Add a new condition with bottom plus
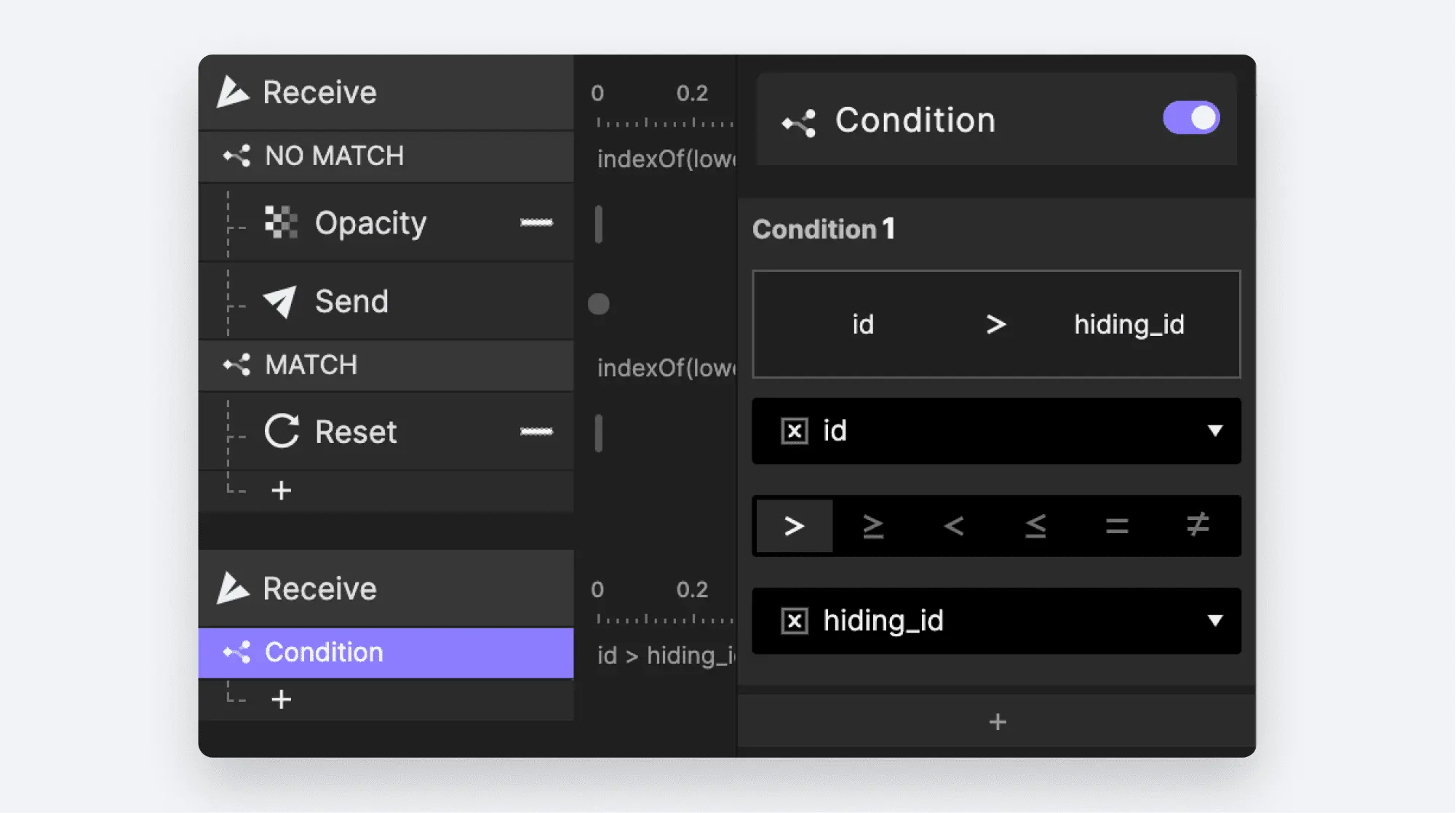Screen dimensions: 1456x813 pyautogui.click(x=998, y=722)
